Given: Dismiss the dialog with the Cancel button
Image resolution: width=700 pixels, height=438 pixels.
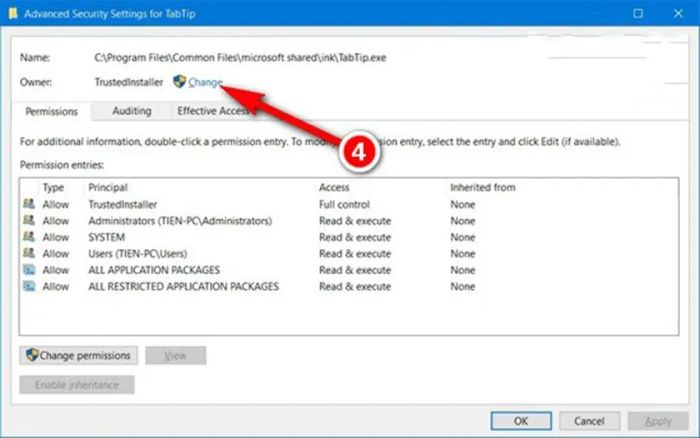Looking at the screenshot, I should click(x=589, y=421).
